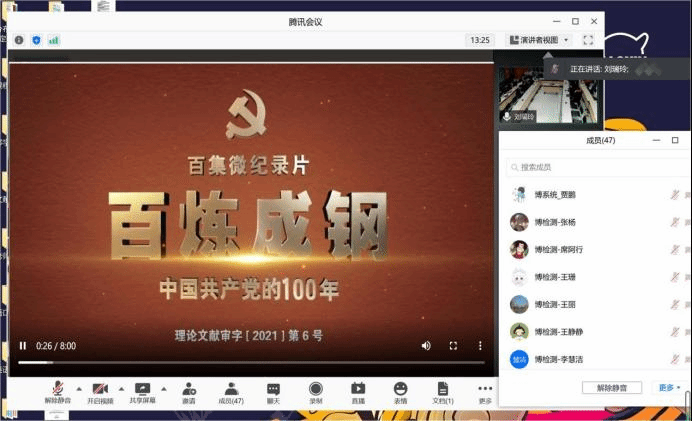Expand audio options arrow beside 解除静音

point(79,389)
